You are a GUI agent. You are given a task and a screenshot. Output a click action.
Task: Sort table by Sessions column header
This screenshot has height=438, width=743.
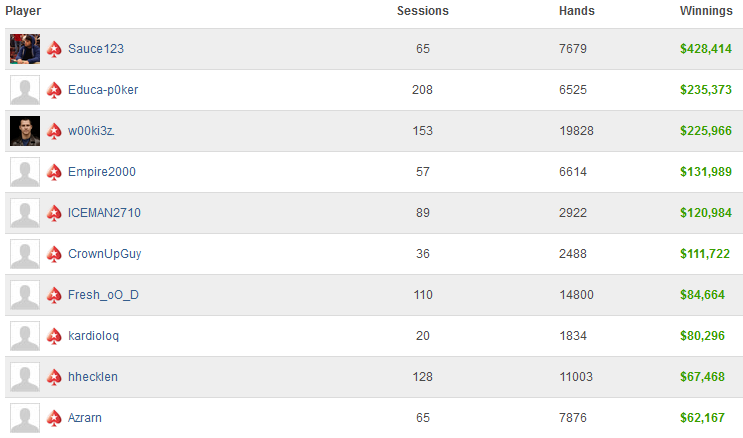[423, 11]
